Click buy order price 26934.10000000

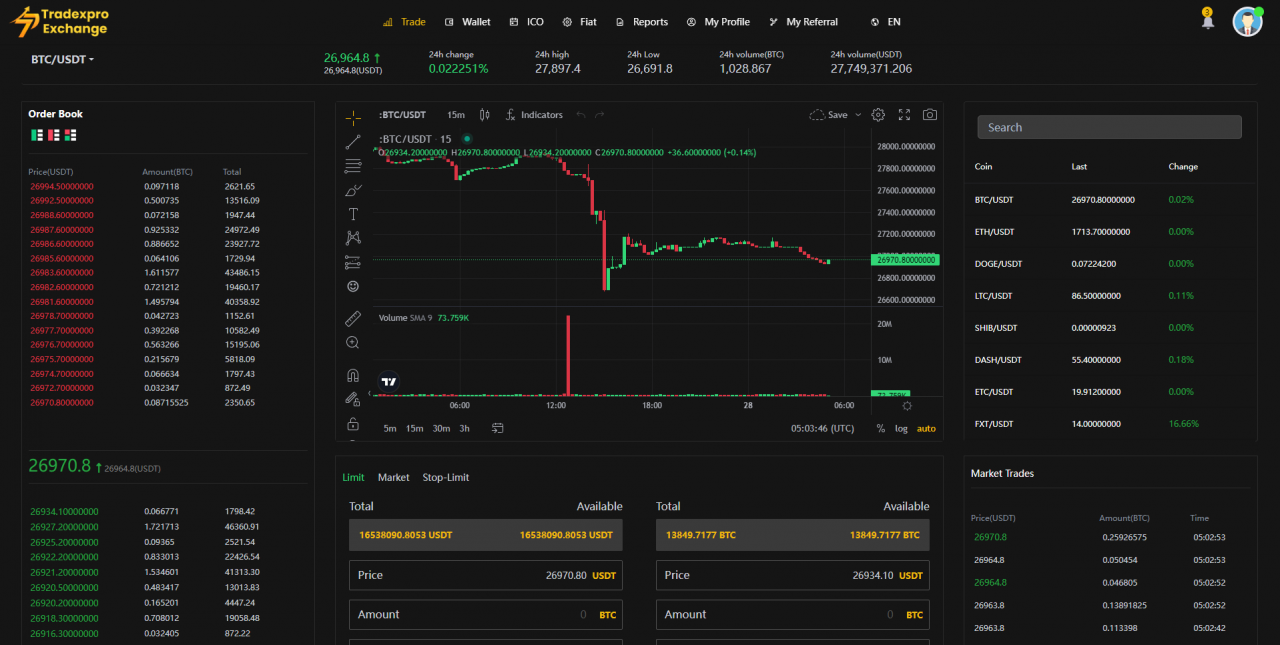click(65, 511)
